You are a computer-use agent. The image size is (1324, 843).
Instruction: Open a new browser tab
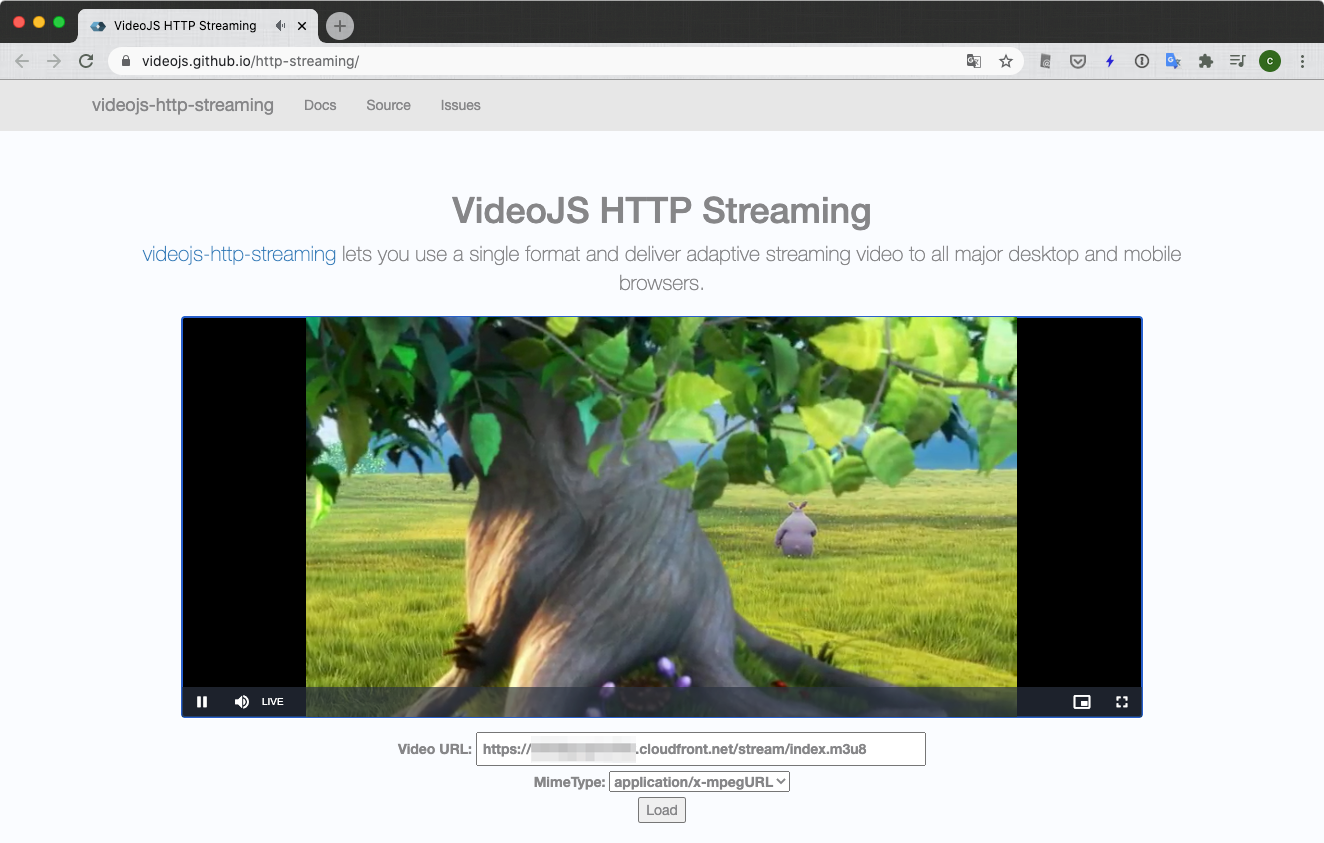point(340,26)
